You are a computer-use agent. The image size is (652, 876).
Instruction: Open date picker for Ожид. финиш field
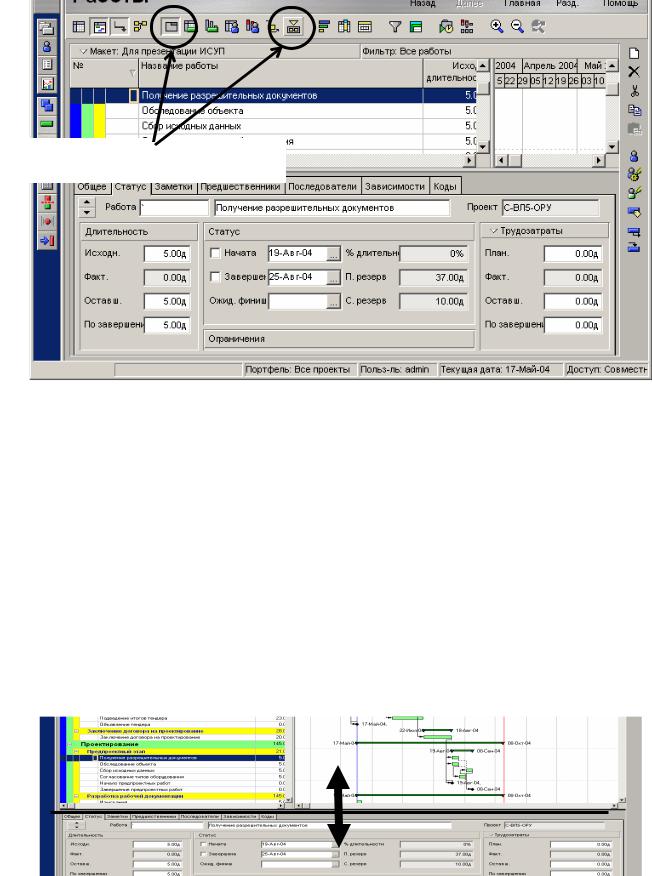click(x=333, y=302)
